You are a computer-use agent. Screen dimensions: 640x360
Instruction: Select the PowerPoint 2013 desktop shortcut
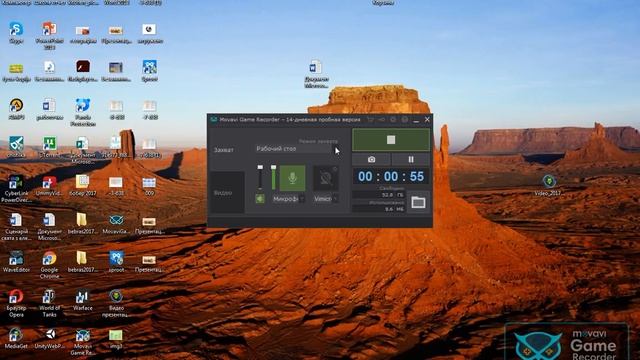coord(49,36)
